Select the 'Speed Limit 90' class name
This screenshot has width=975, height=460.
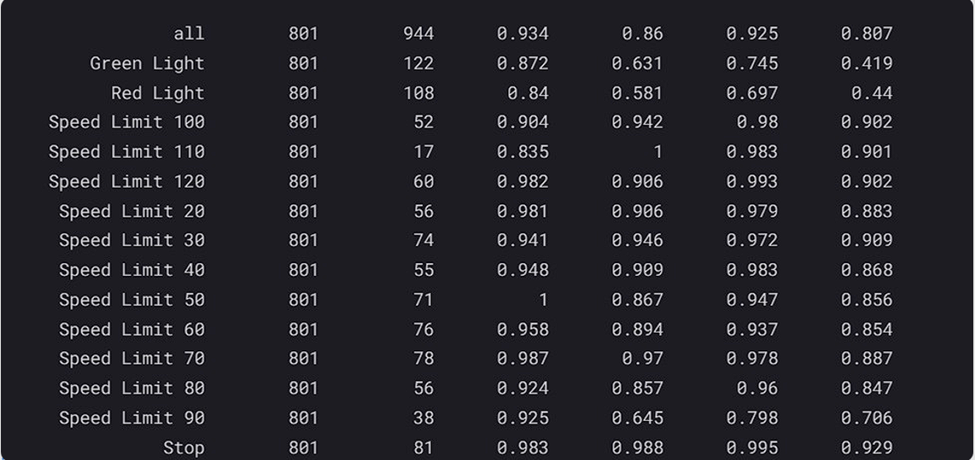(x=132, y=418)
